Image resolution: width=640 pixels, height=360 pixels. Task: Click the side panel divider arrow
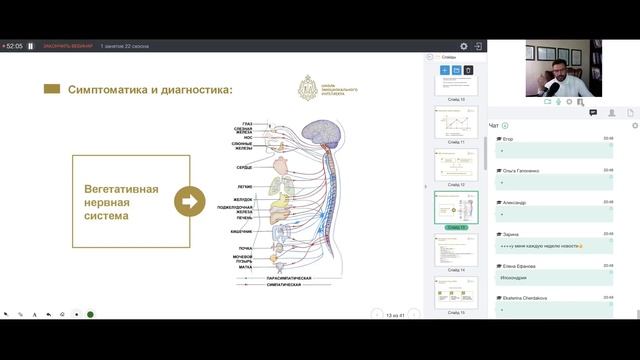tap(426, 187)
